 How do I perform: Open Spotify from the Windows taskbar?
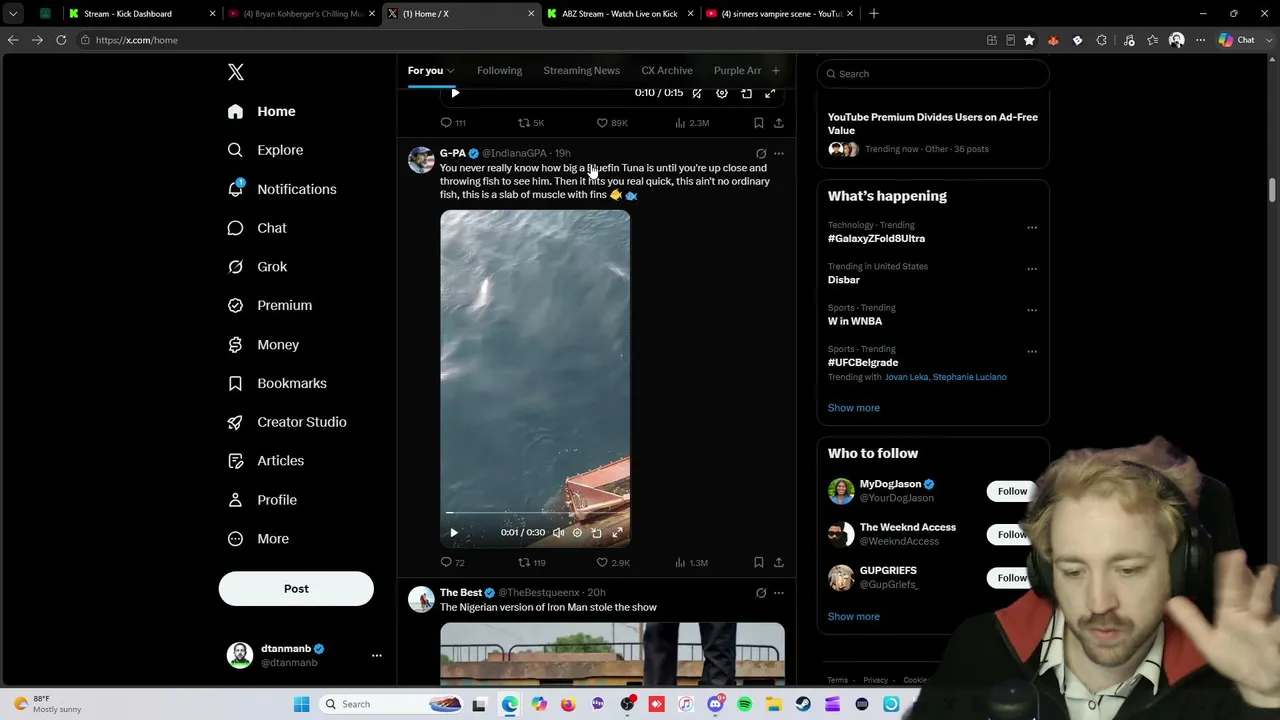(744, 704)
